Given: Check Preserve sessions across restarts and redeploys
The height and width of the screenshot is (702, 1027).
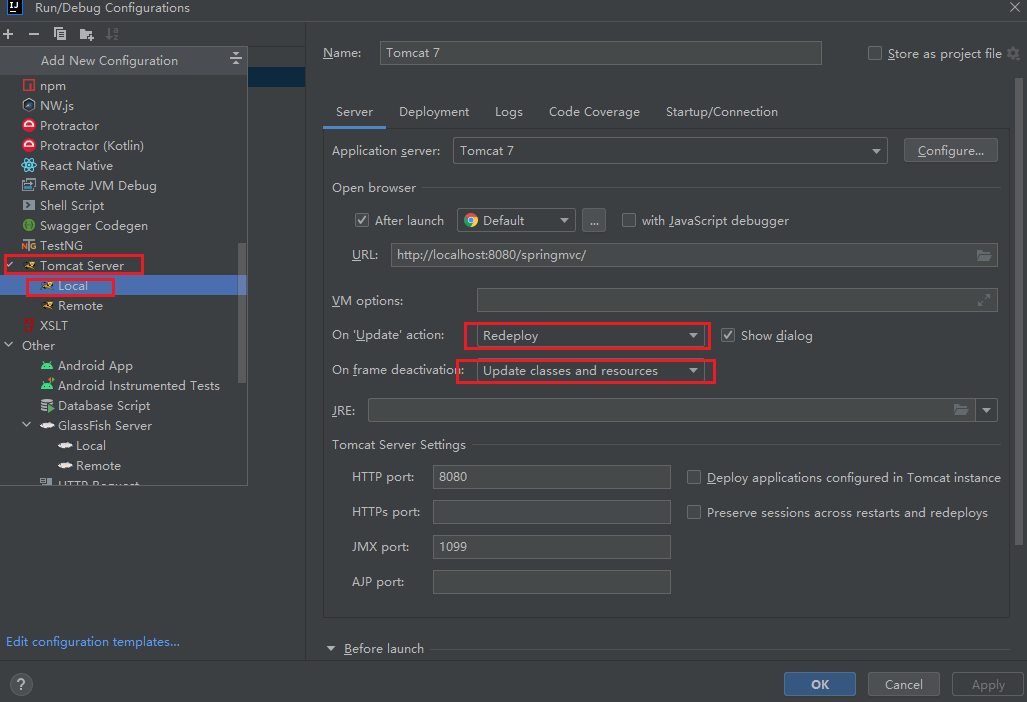Looking at the screenshot, I should pos(694,512).
